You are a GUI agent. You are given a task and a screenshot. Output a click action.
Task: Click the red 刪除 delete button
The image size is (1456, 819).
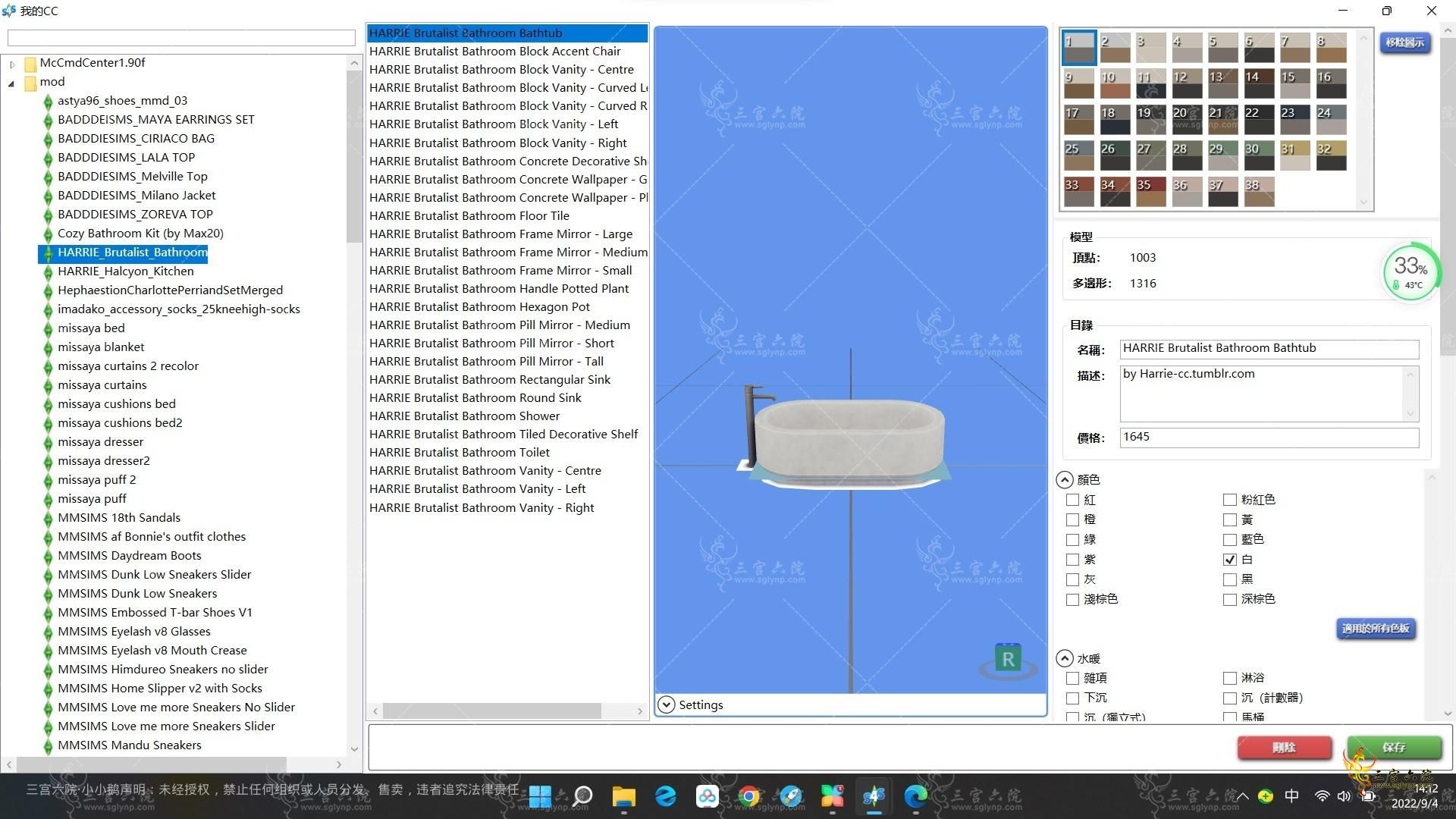pos(1284,748)
